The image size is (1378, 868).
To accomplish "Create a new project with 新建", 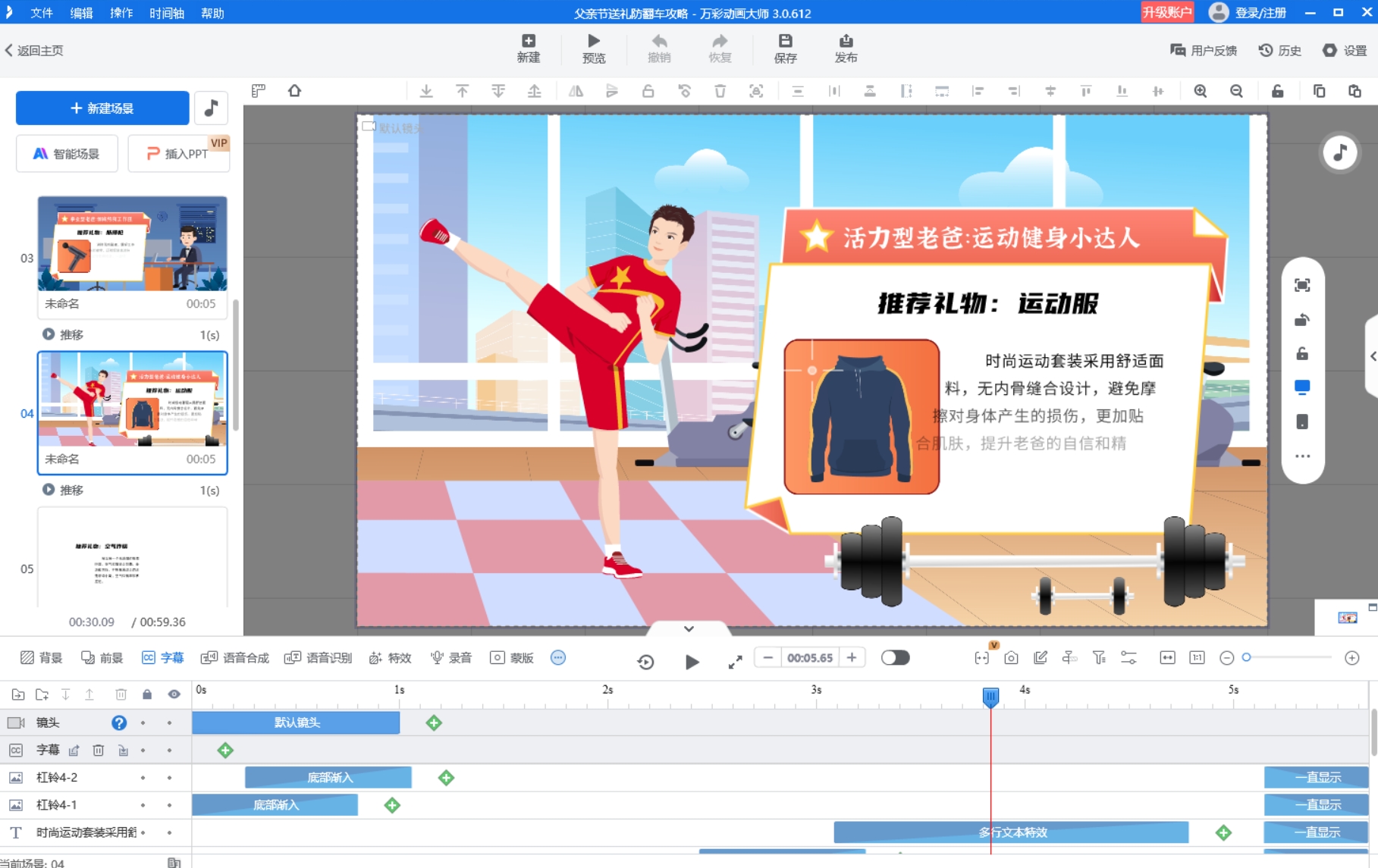I will 529,49.
